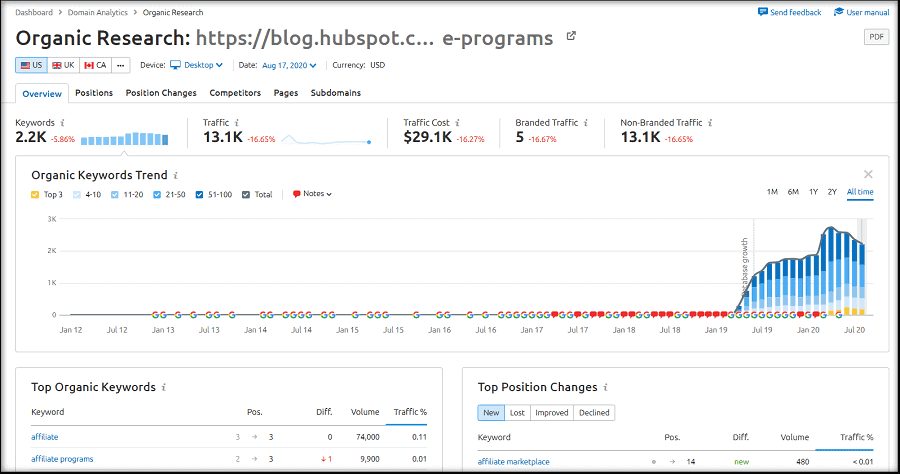Screen dimensions: 900x474
Task: Switch to the Subdomains tab
Action: click(336, 93)
